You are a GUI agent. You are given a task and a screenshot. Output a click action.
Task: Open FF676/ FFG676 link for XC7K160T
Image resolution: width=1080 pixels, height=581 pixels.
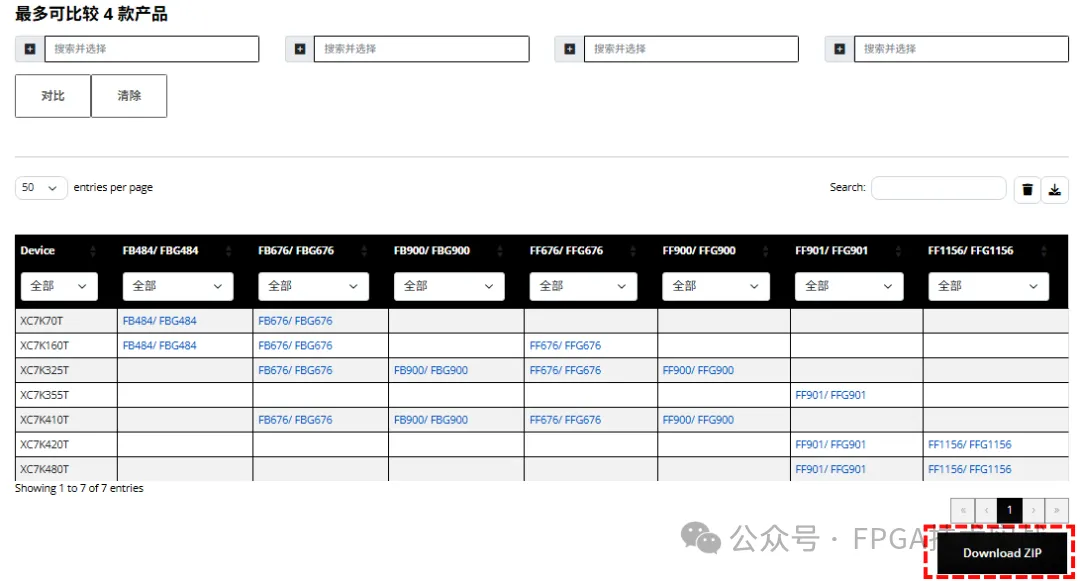tap(565, 346)
